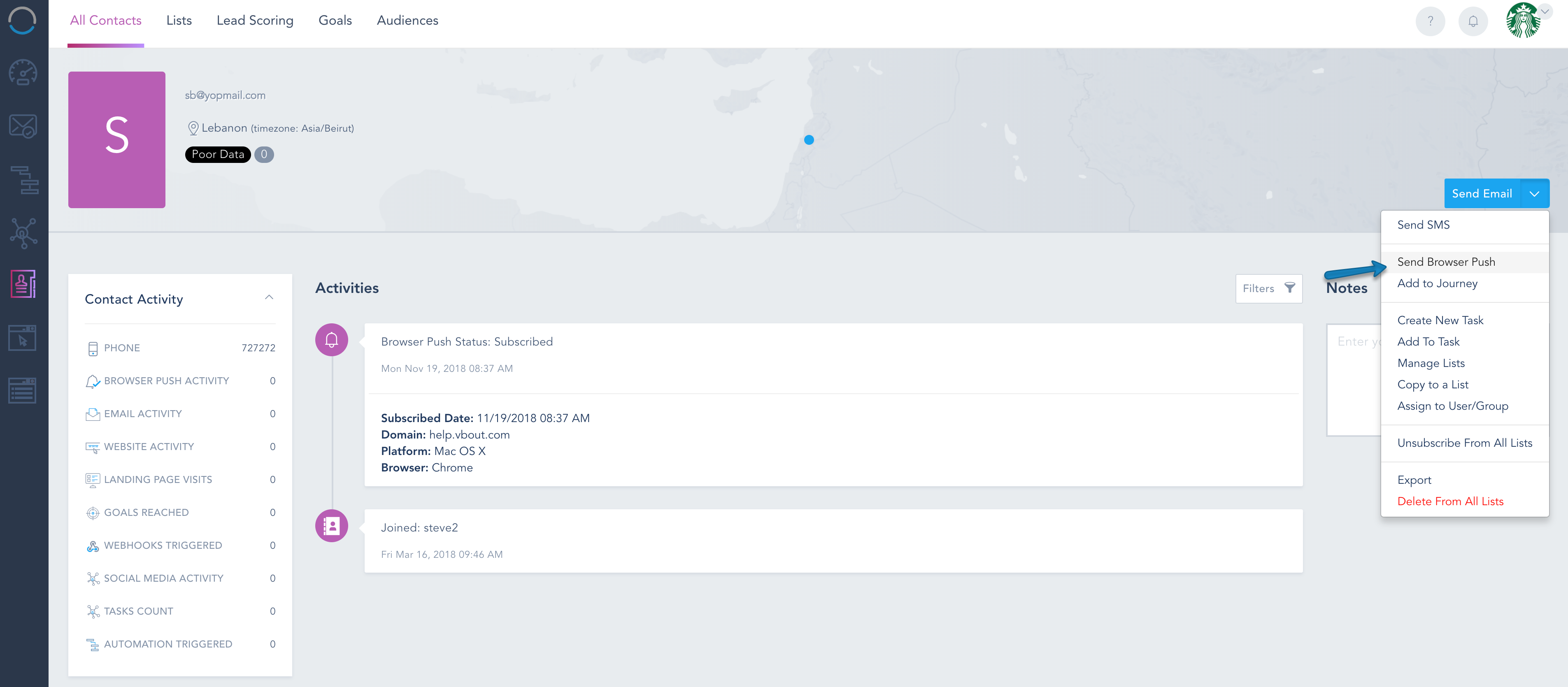Click the sb@yopmail.com email address
1568x687 pixels.
(x=225, y=95)
